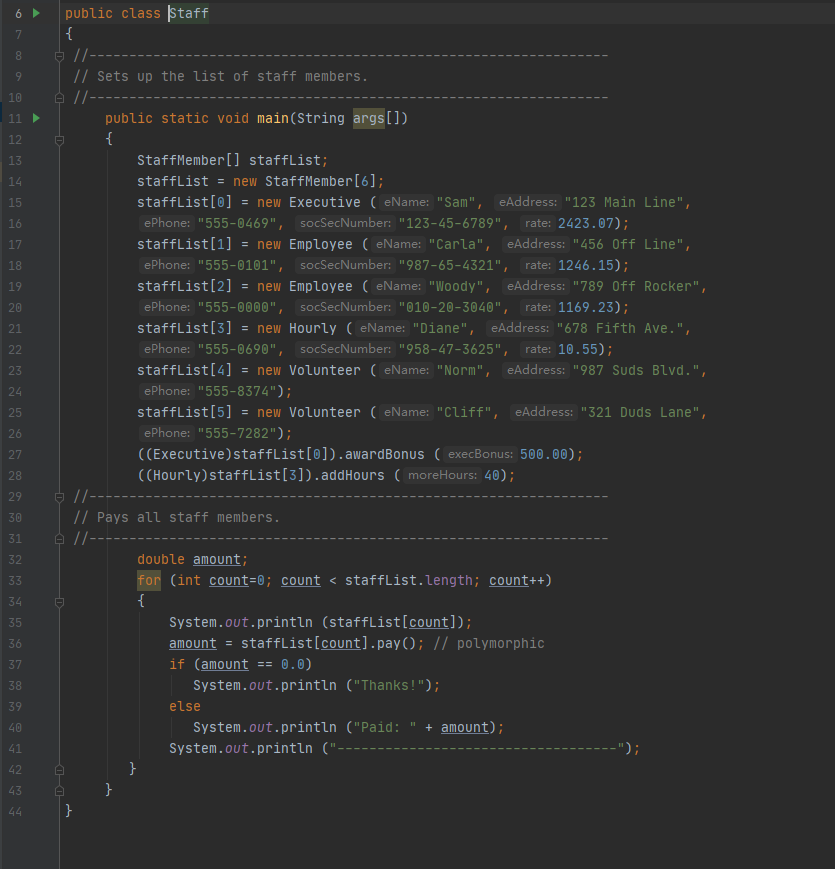
Task: Click the highlighted 'for' keyword
Action: pyautogui.click(x=147, y=580)
